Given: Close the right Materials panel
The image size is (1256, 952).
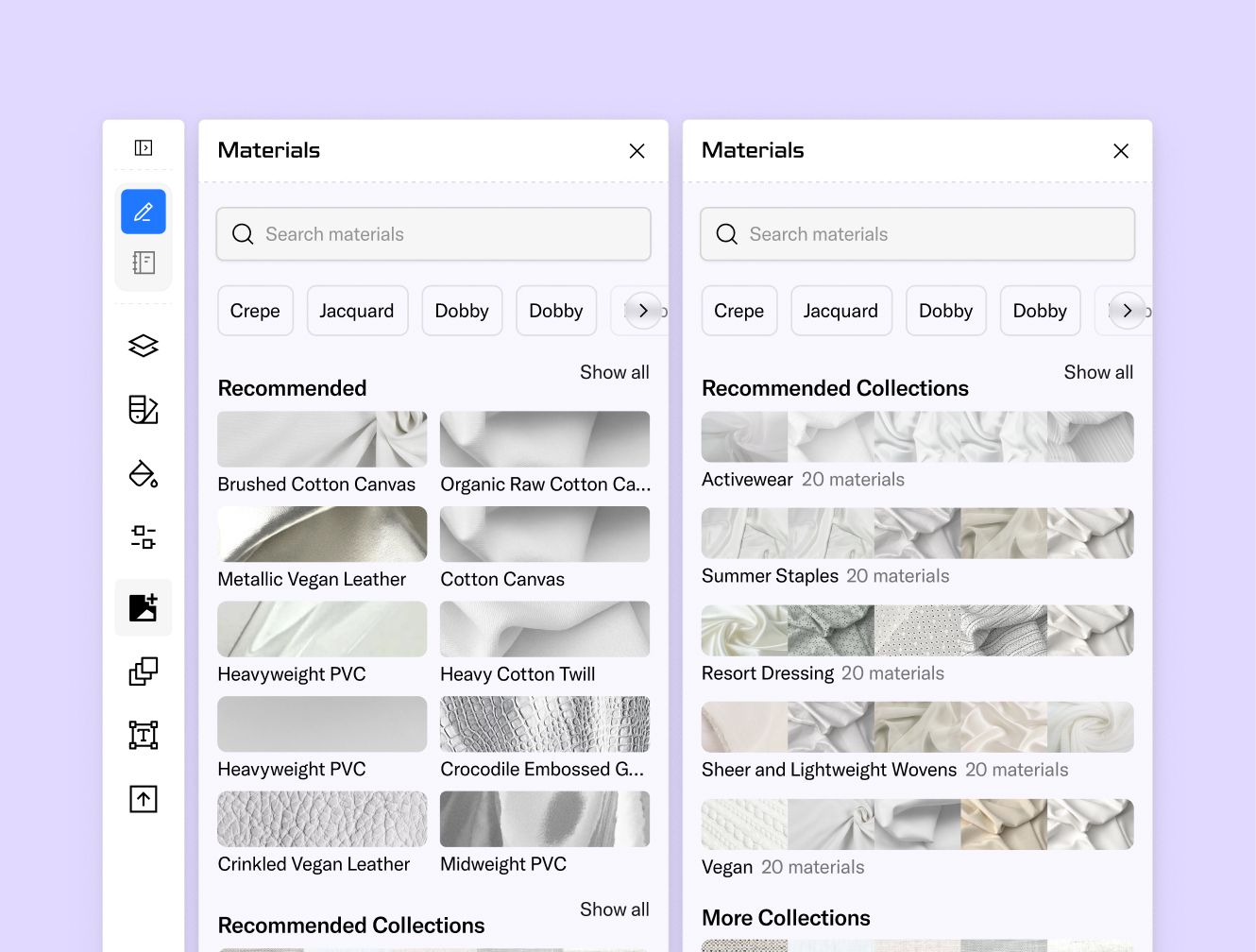Looking at the screenshot, I should (x=1121, y=151).
